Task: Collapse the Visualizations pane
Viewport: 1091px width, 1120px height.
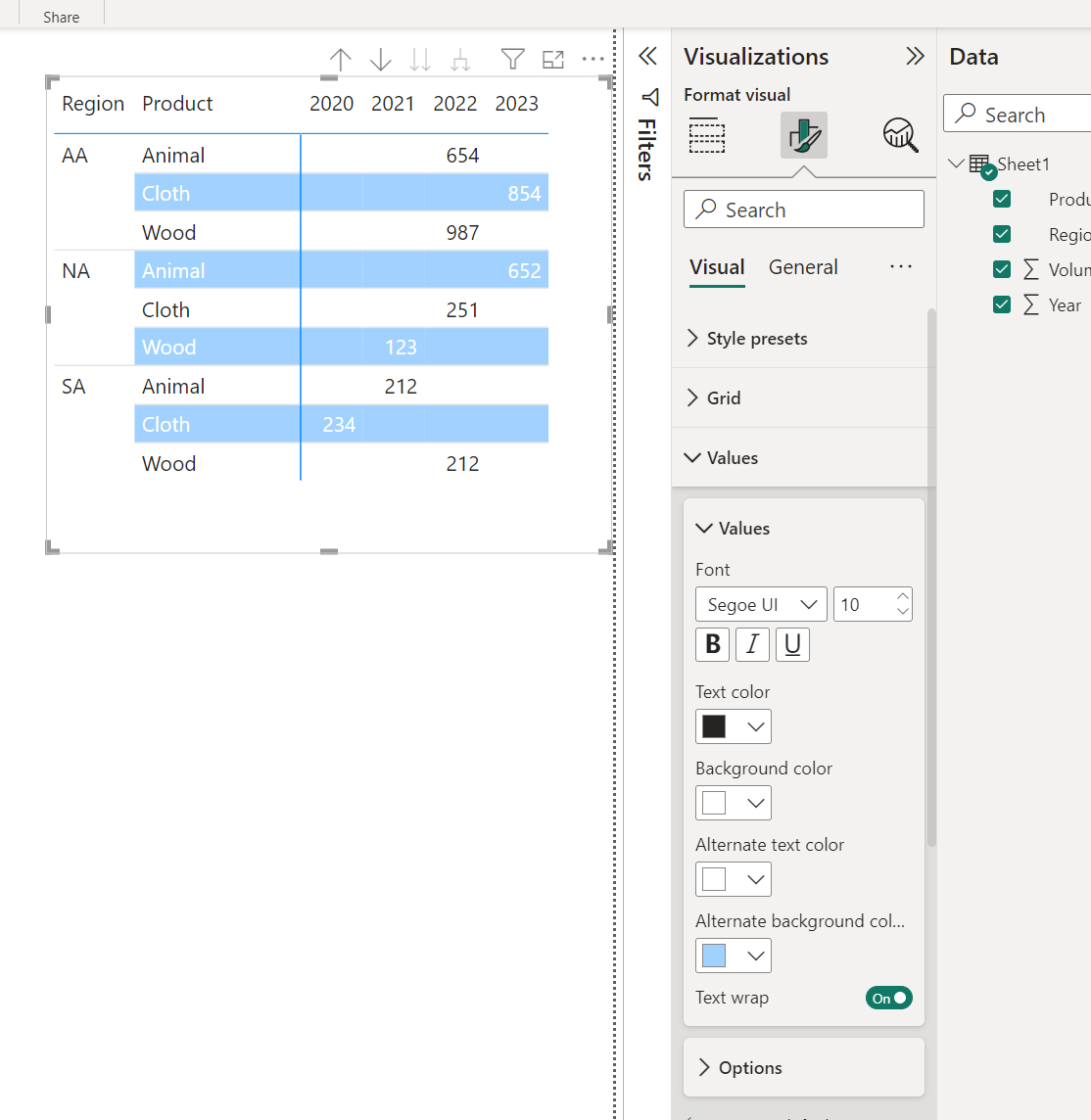Action: [x=915, y=56]
